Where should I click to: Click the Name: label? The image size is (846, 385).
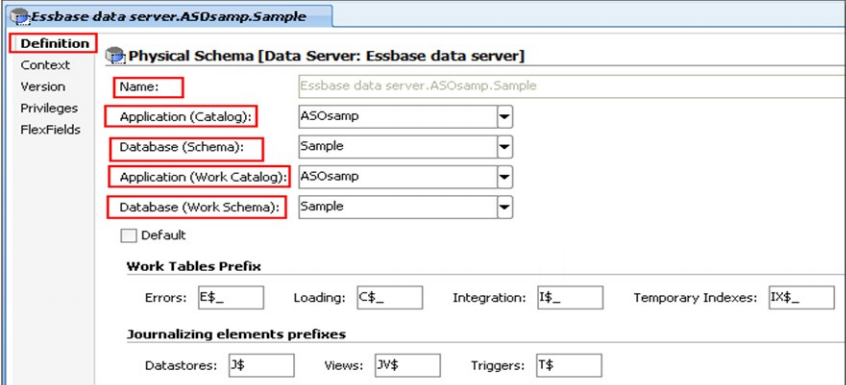[x=139, y=87]
